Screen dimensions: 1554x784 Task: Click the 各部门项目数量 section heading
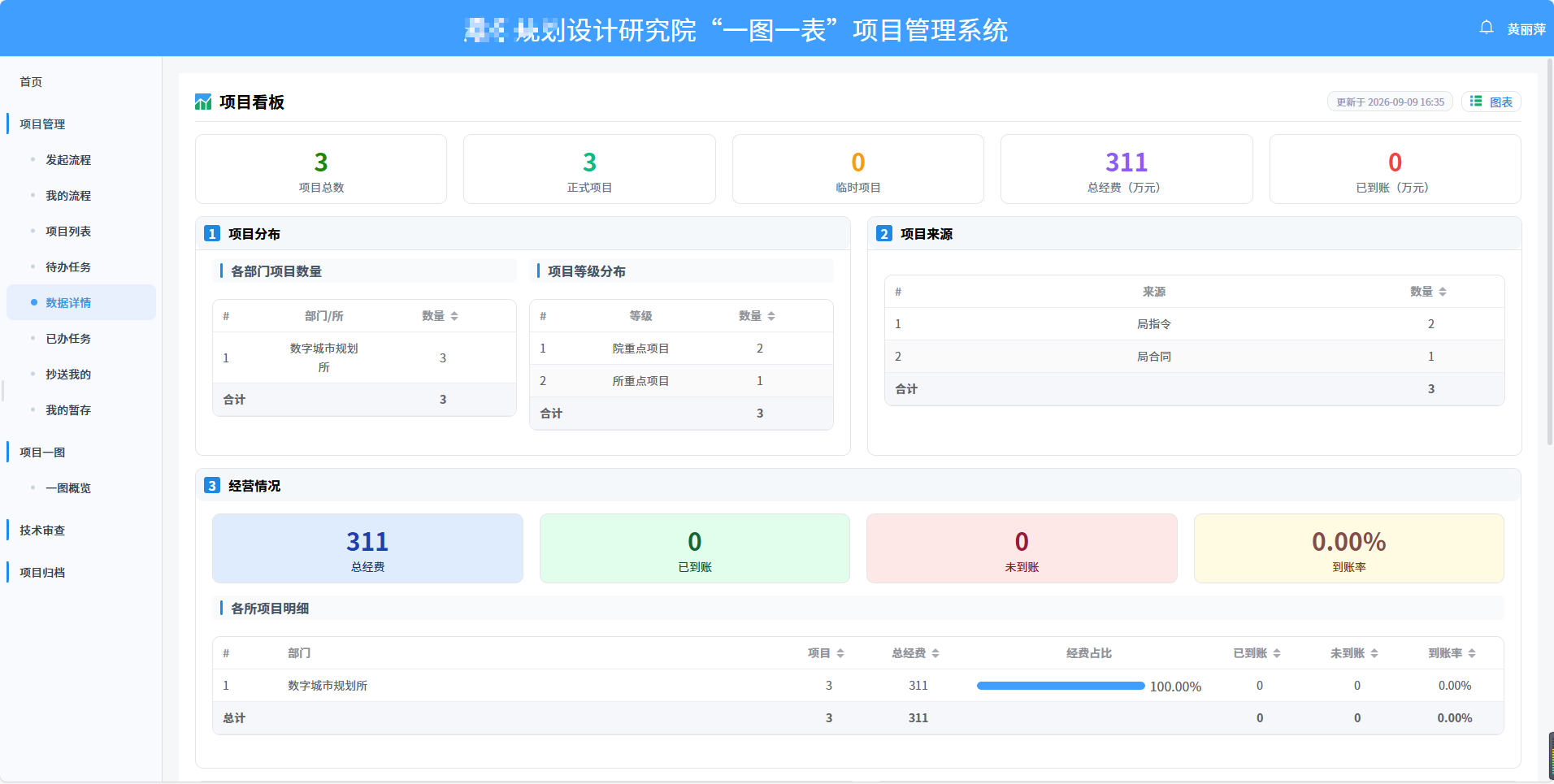pyautogui.click(x=276, y=271)
